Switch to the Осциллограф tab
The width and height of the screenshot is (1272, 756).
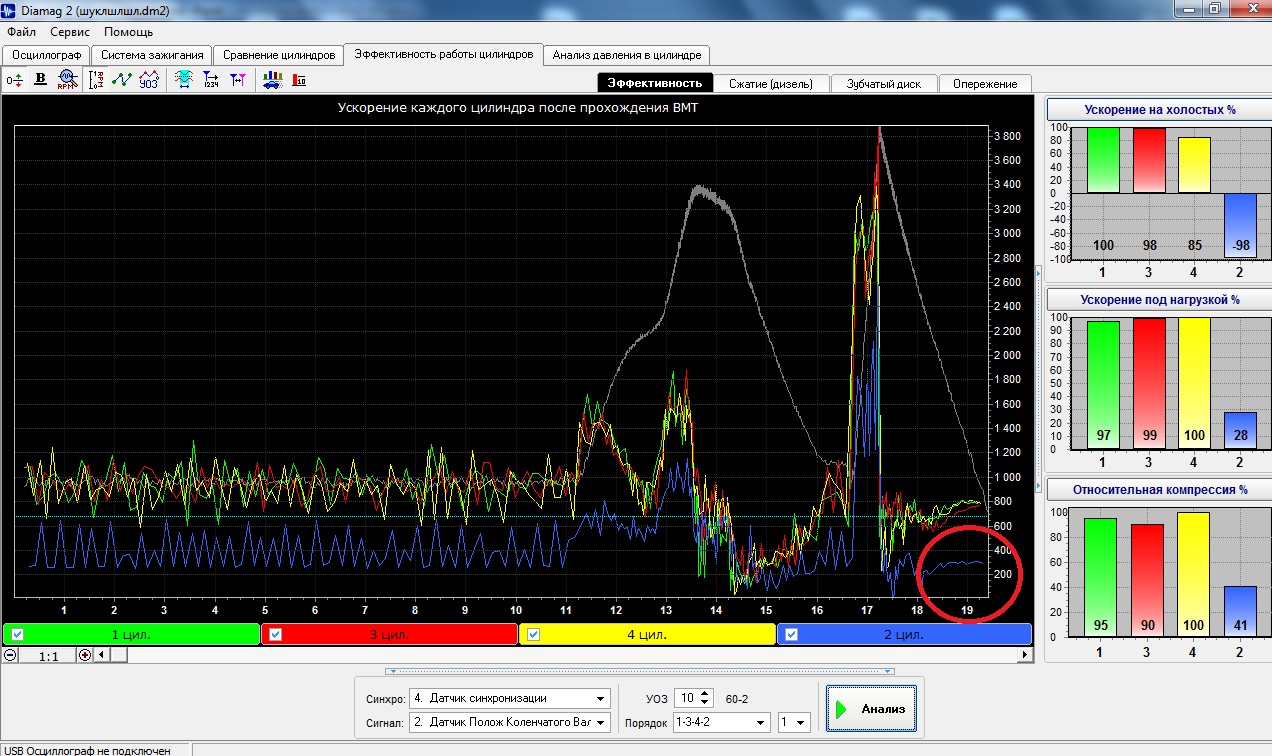46,55
